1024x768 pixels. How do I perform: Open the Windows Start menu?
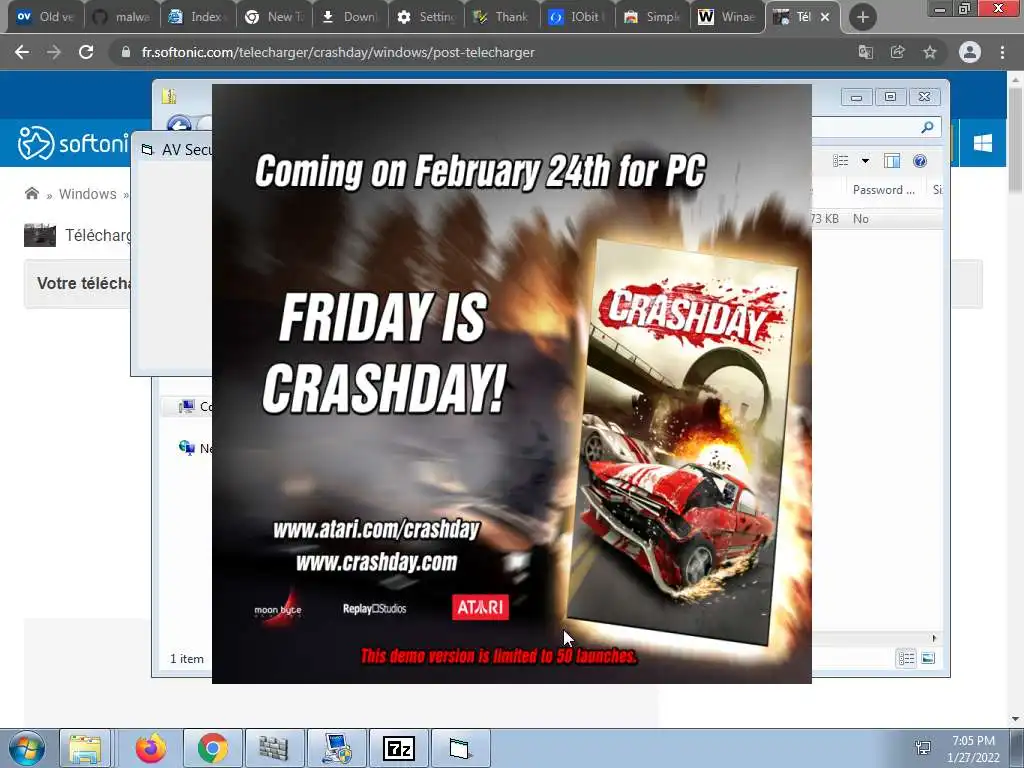(x=27, y=748)
